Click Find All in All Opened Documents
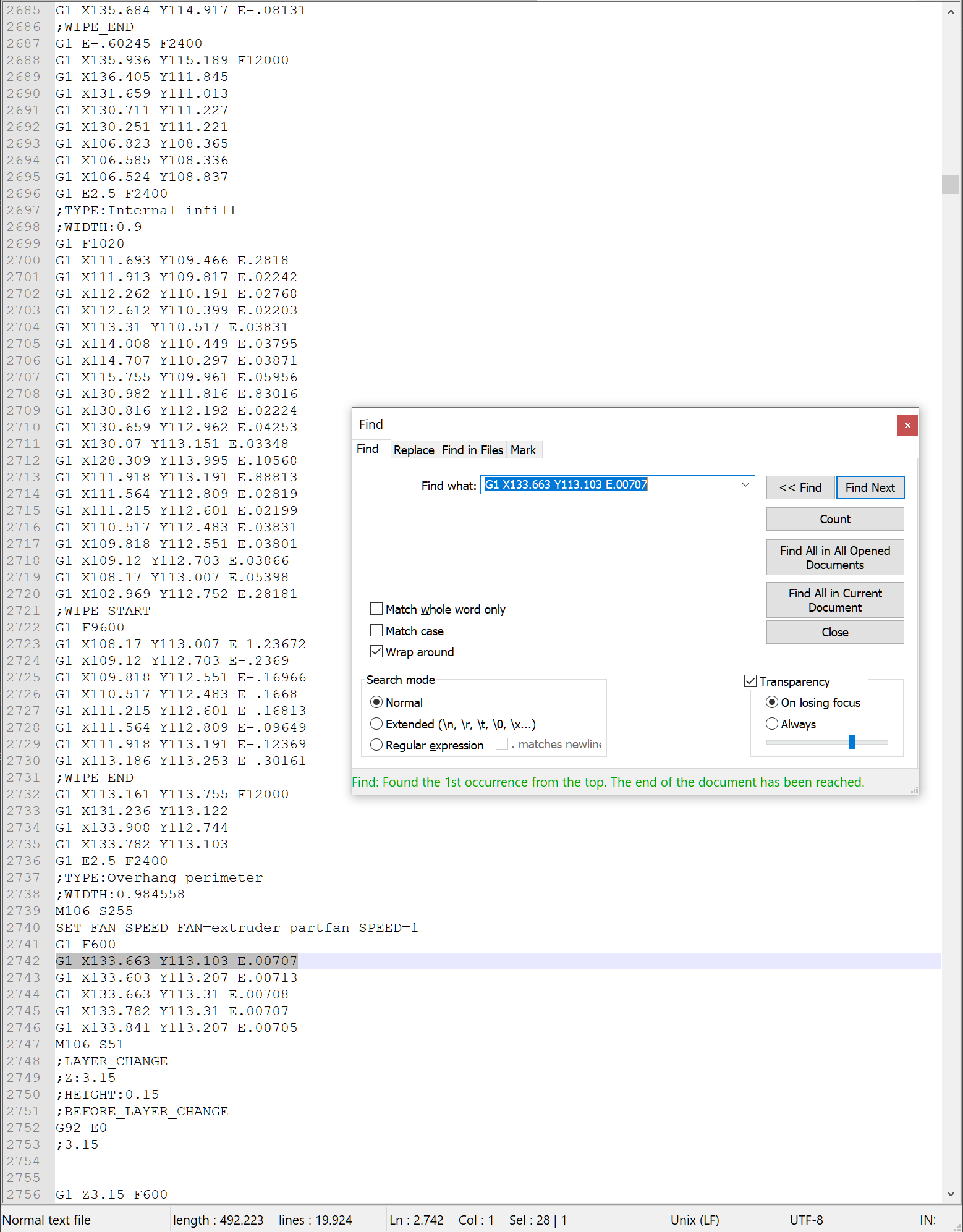The width and height of the screenshot is (963, 1232). click(835, 557)
